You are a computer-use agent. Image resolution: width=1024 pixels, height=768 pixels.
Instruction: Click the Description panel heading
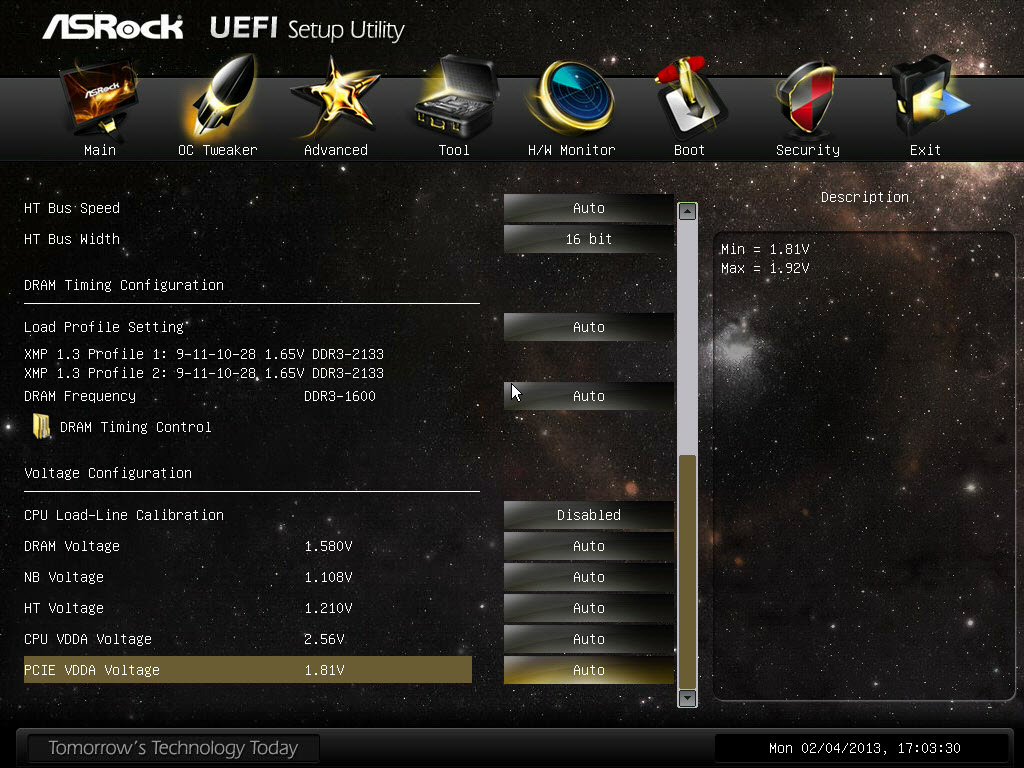pos(865,197)
